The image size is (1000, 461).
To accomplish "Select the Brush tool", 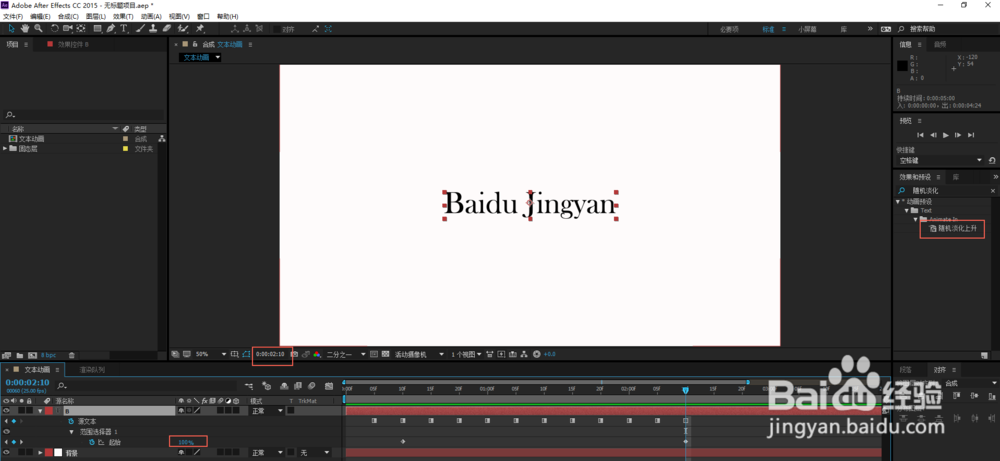I will tap(140, 29).
